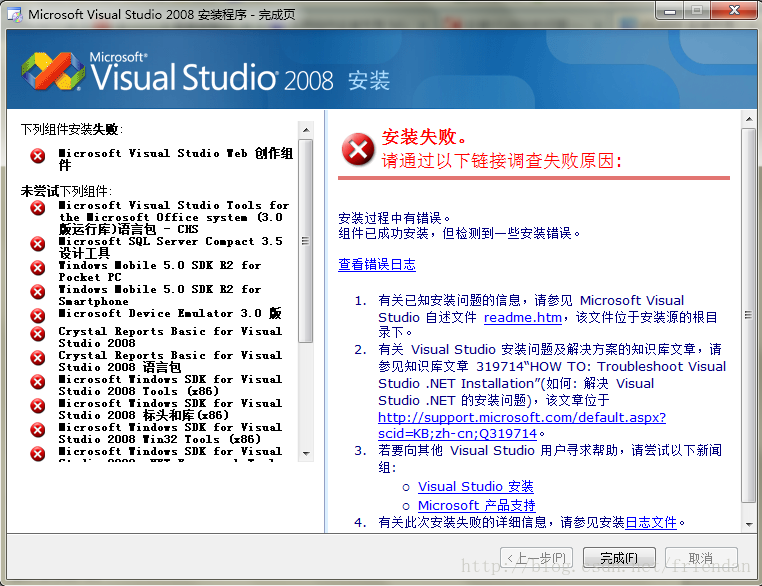Image resolution: width=762 pixels, height=586 pixels.
Task: Click error icon beside Windows SDK Win32 Tools (x86)
Action: (37, 430)
